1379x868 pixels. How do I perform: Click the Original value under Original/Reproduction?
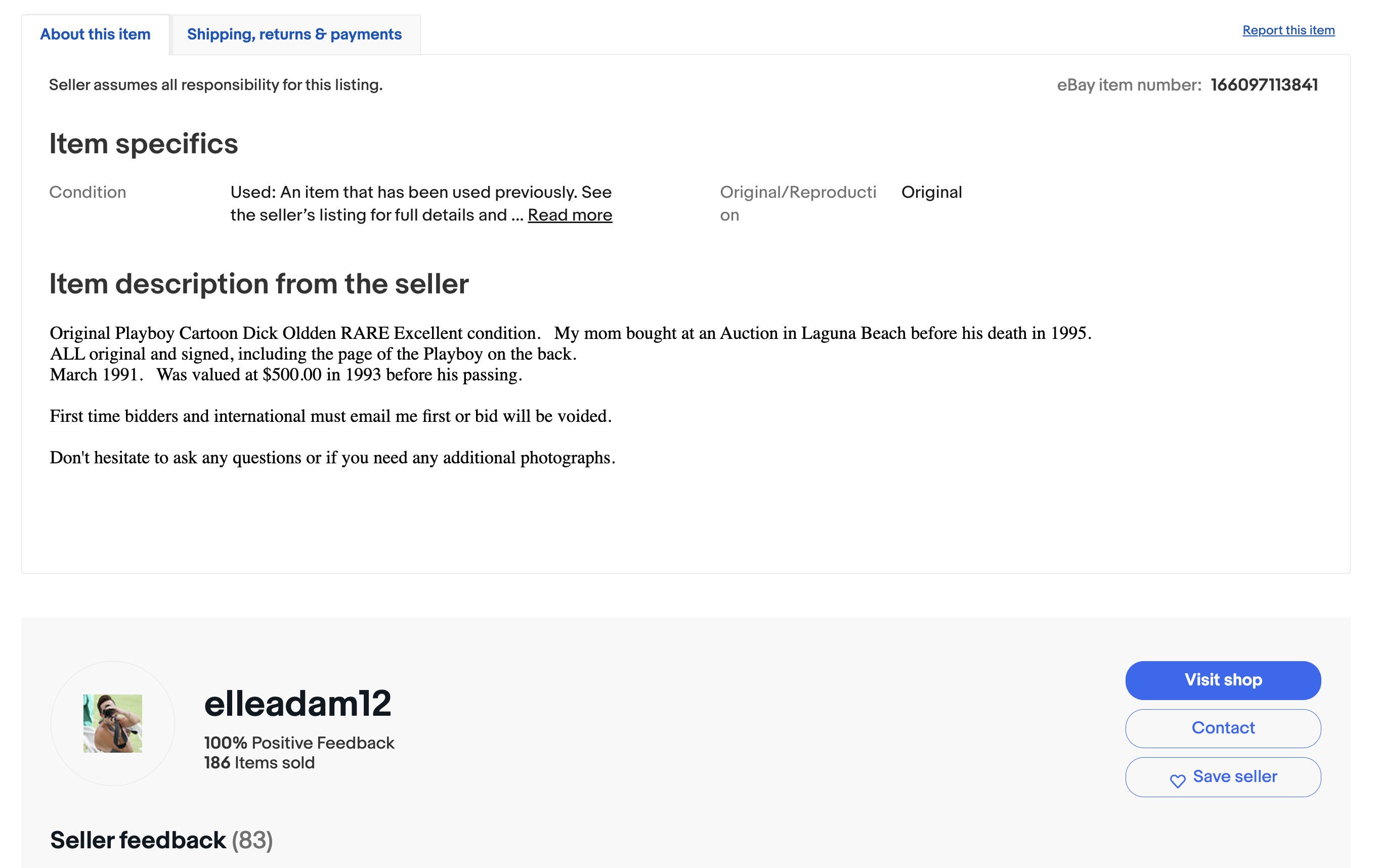click(x=931, y=192)
